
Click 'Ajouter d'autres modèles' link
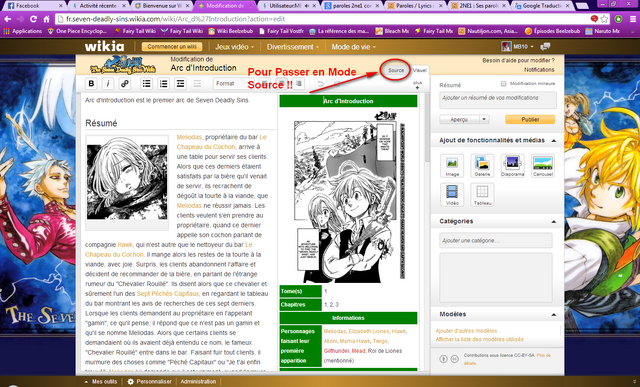tap(466, 331)
